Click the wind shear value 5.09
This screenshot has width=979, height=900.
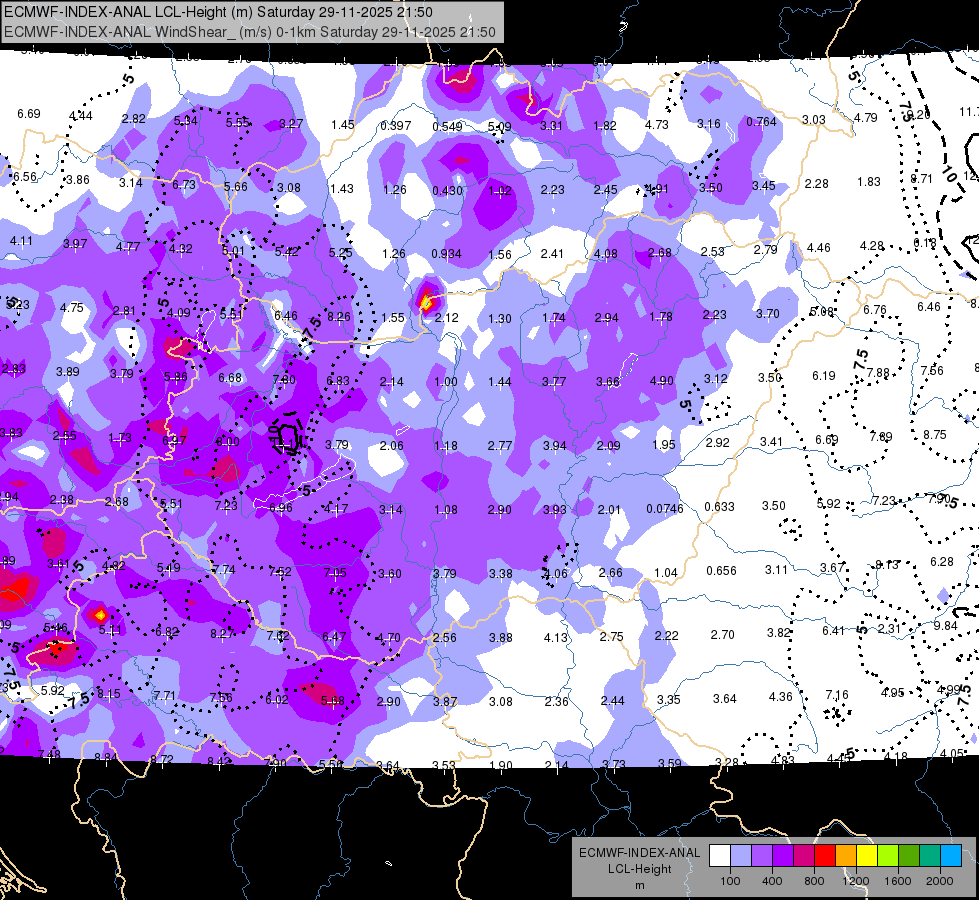pos(499,127)
